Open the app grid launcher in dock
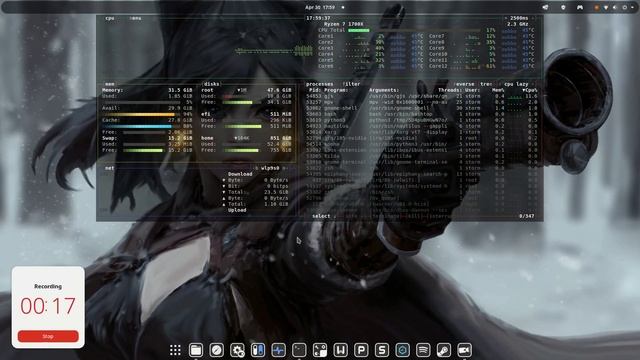 (x=175, y=350)
